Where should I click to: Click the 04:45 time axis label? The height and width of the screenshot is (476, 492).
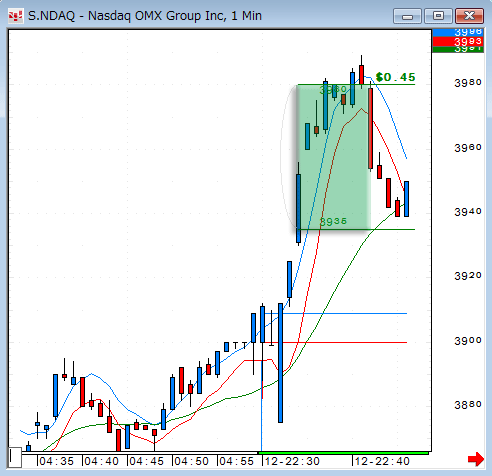pos(146,461)
